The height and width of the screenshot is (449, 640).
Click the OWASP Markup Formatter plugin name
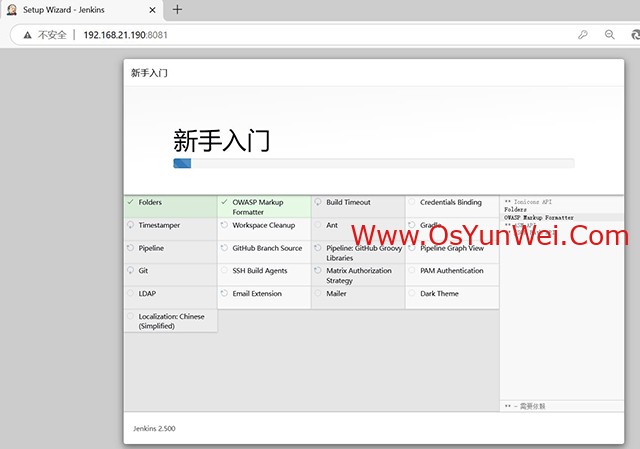tap(258, 207)
